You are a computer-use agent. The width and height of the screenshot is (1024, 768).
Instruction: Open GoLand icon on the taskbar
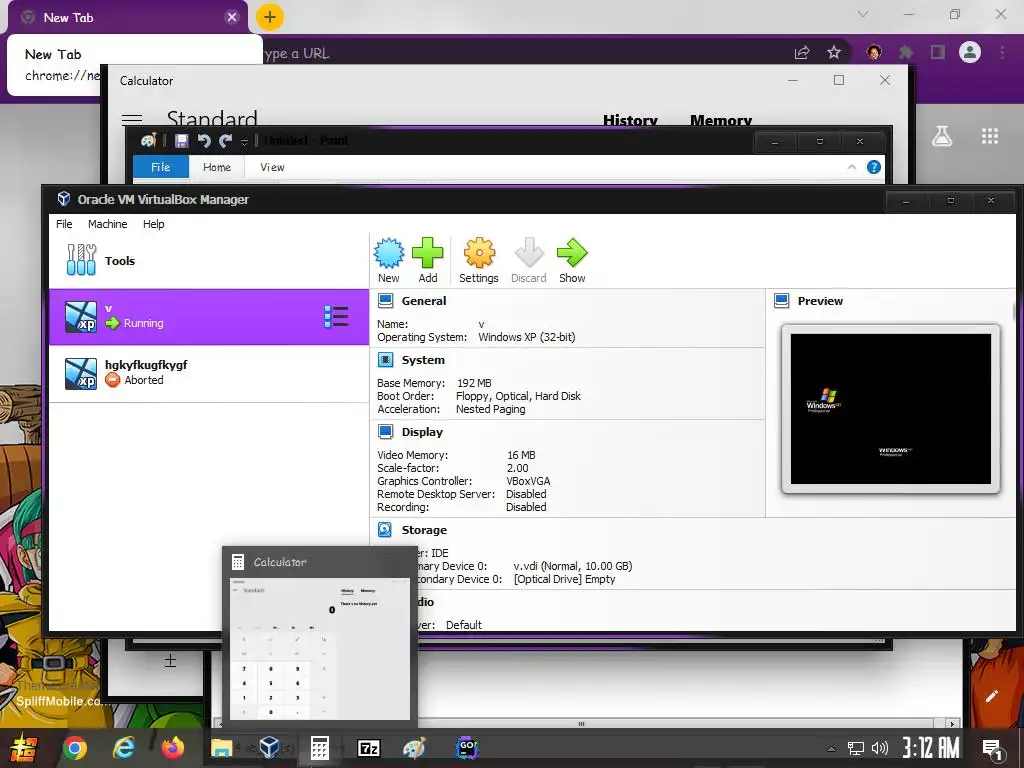click(466, 748)
